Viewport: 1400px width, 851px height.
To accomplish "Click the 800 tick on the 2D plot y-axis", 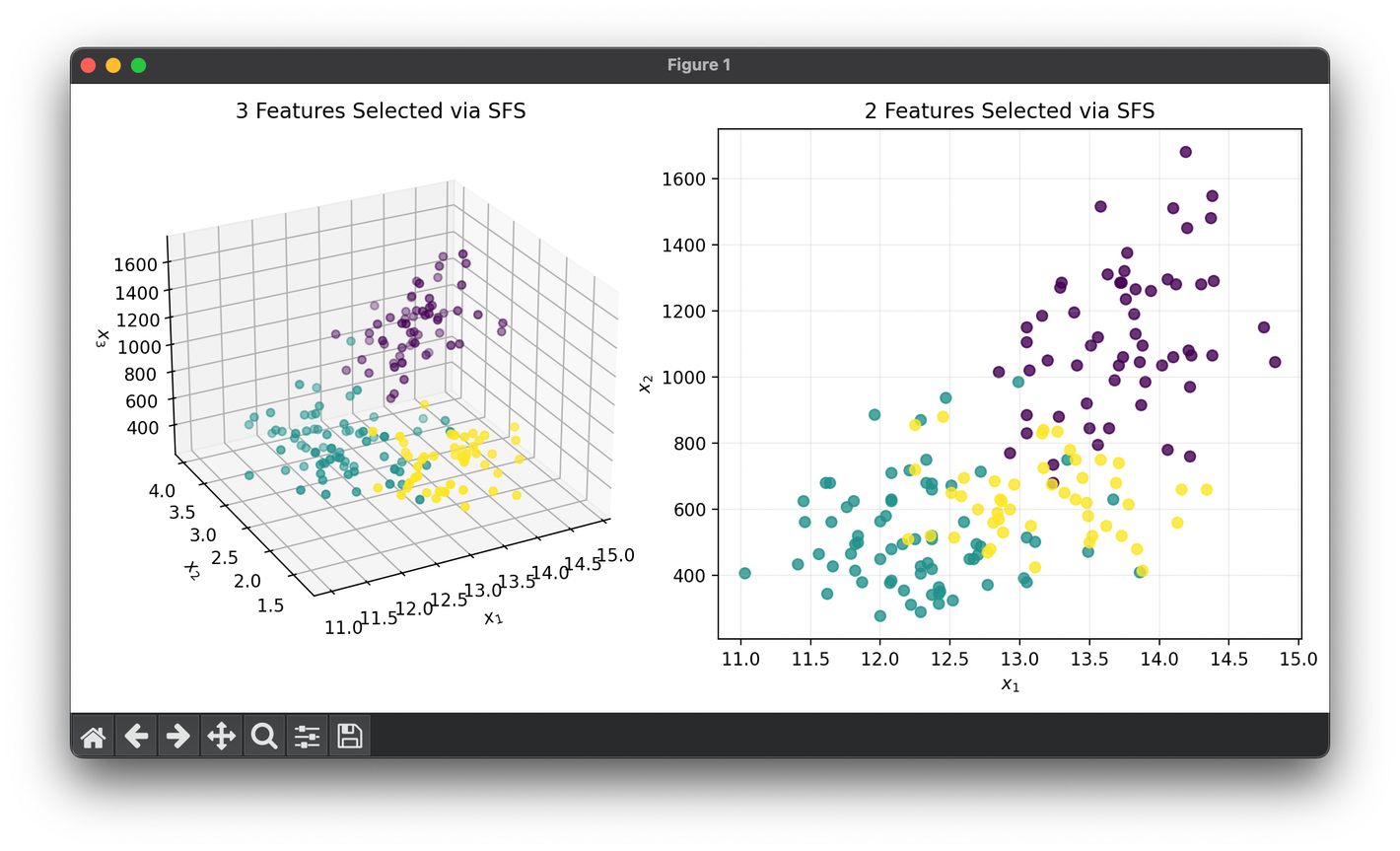I will [x=689, y=443].
